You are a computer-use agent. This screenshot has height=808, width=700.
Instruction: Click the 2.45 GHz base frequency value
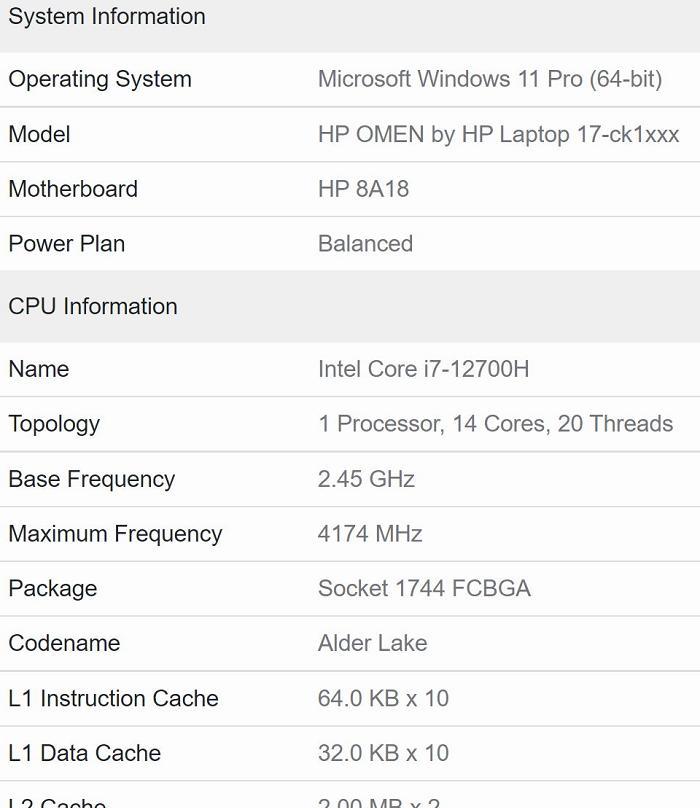[x=366, y=479]
